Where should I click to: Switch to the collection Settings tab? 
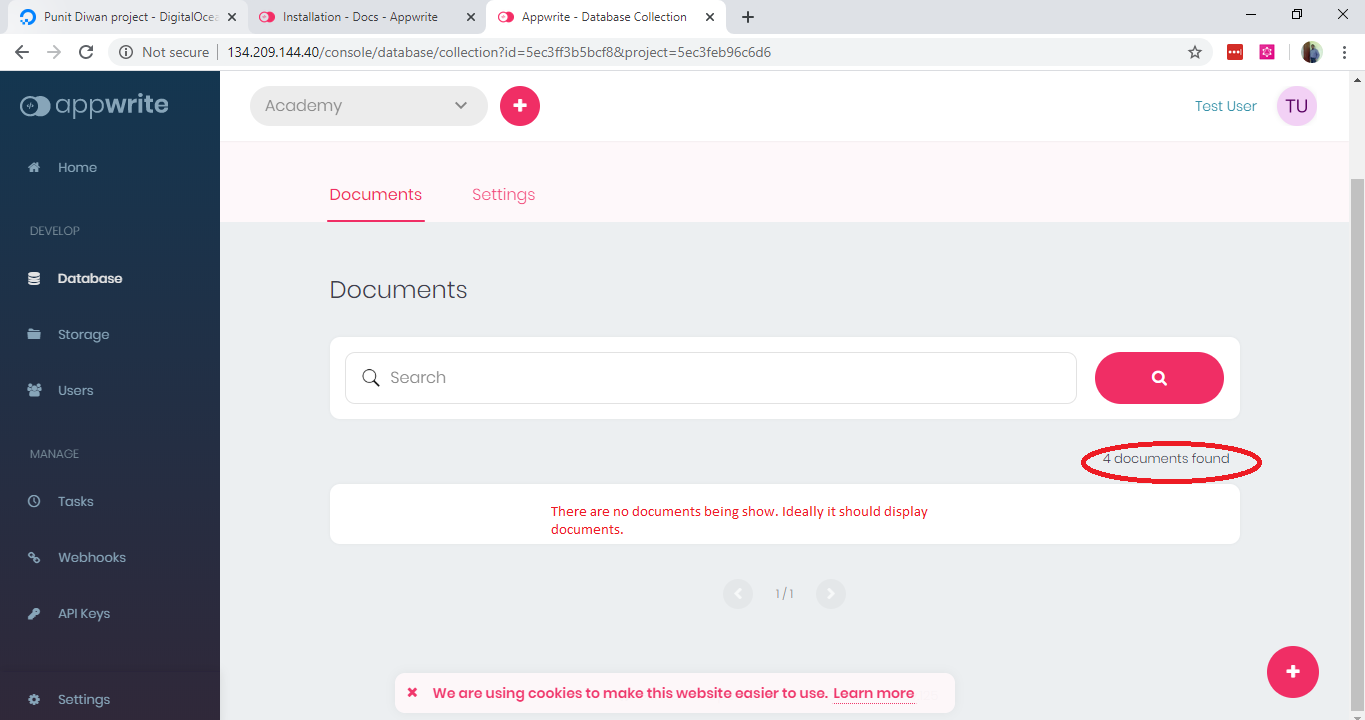503,194
